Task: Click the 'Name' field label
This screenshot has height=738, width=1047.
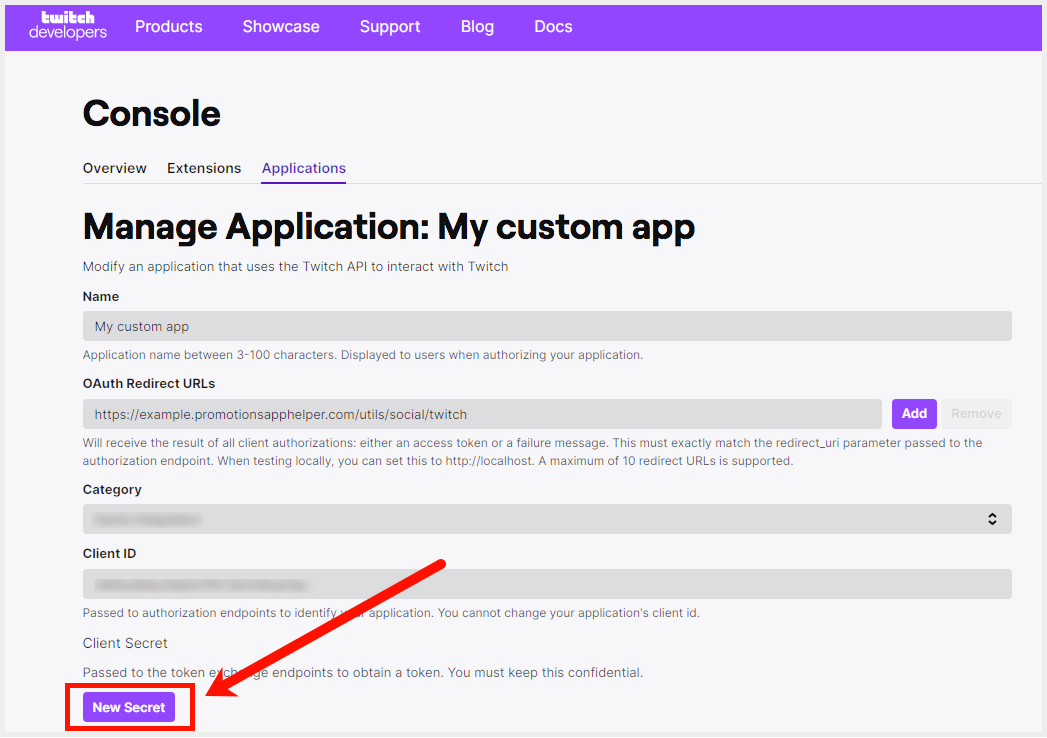Action: click(x=101, y=297)
